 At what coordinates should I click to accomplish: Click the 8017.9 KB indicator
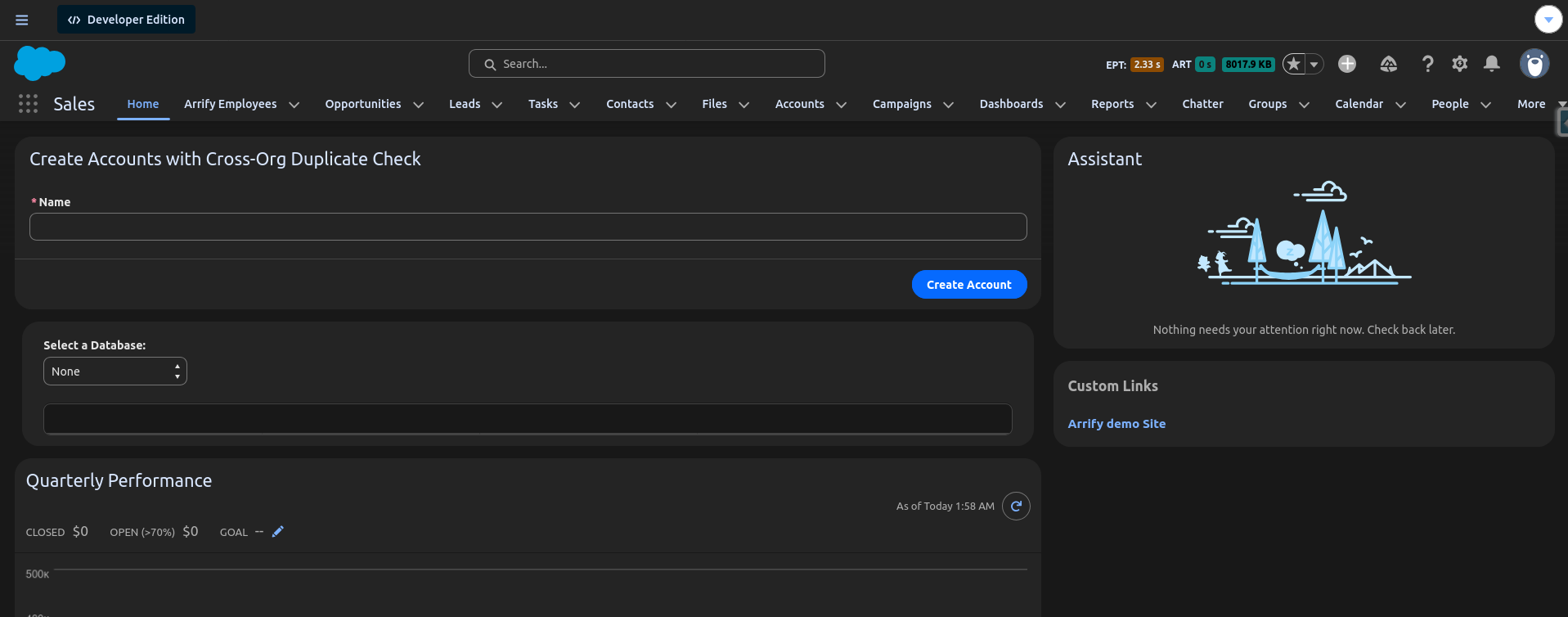[x=1248, y=65]
